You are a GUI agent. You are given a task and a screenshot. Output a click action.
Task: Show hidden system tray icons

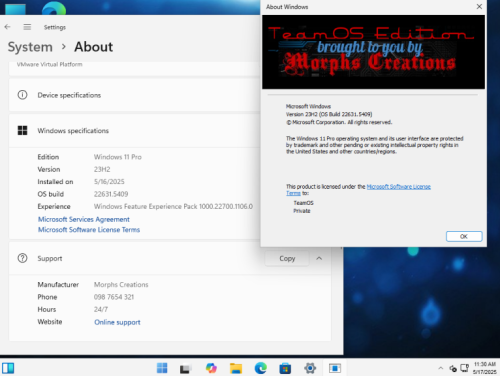441,368
